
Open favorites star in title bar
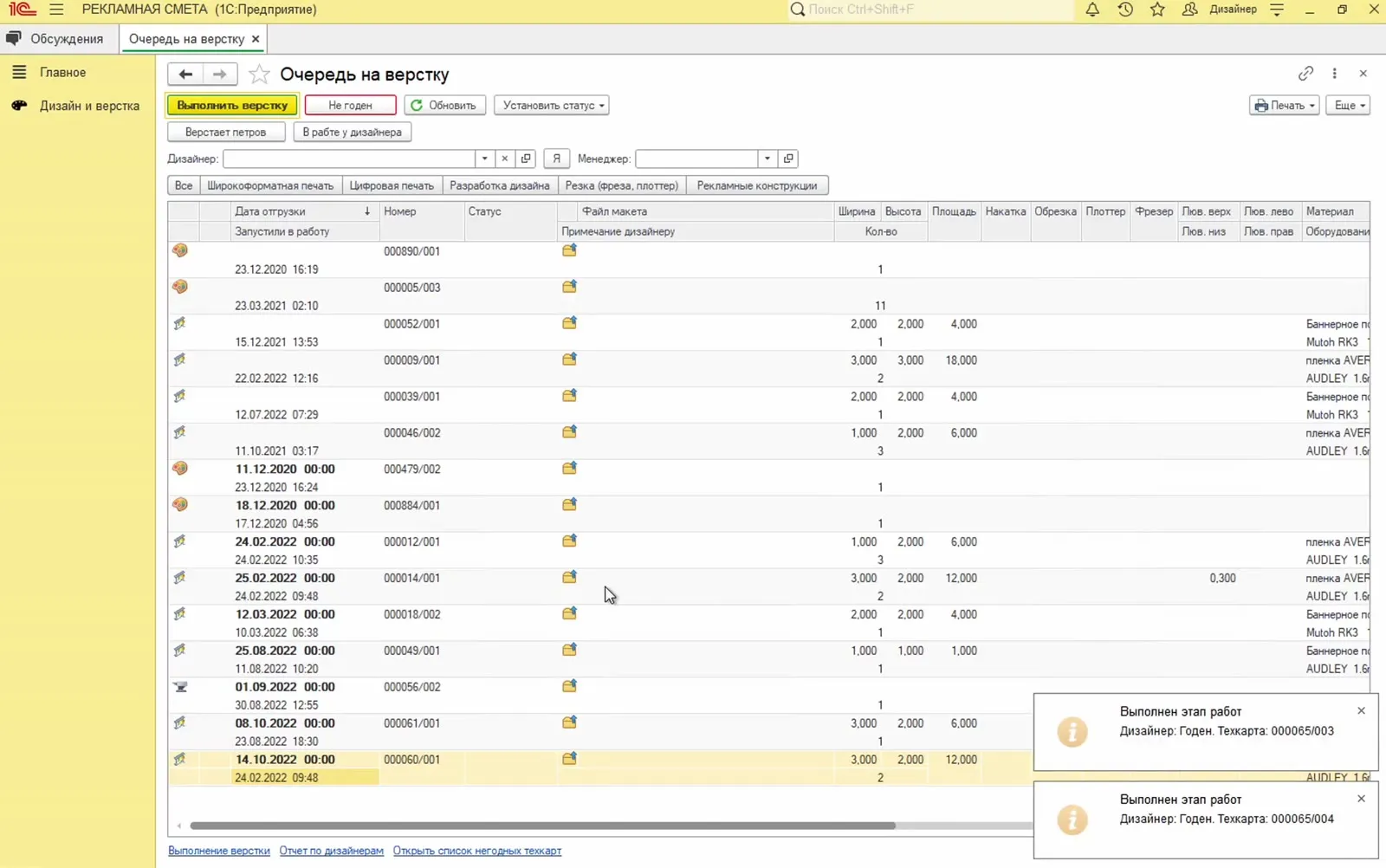[x=1157, y=10]
